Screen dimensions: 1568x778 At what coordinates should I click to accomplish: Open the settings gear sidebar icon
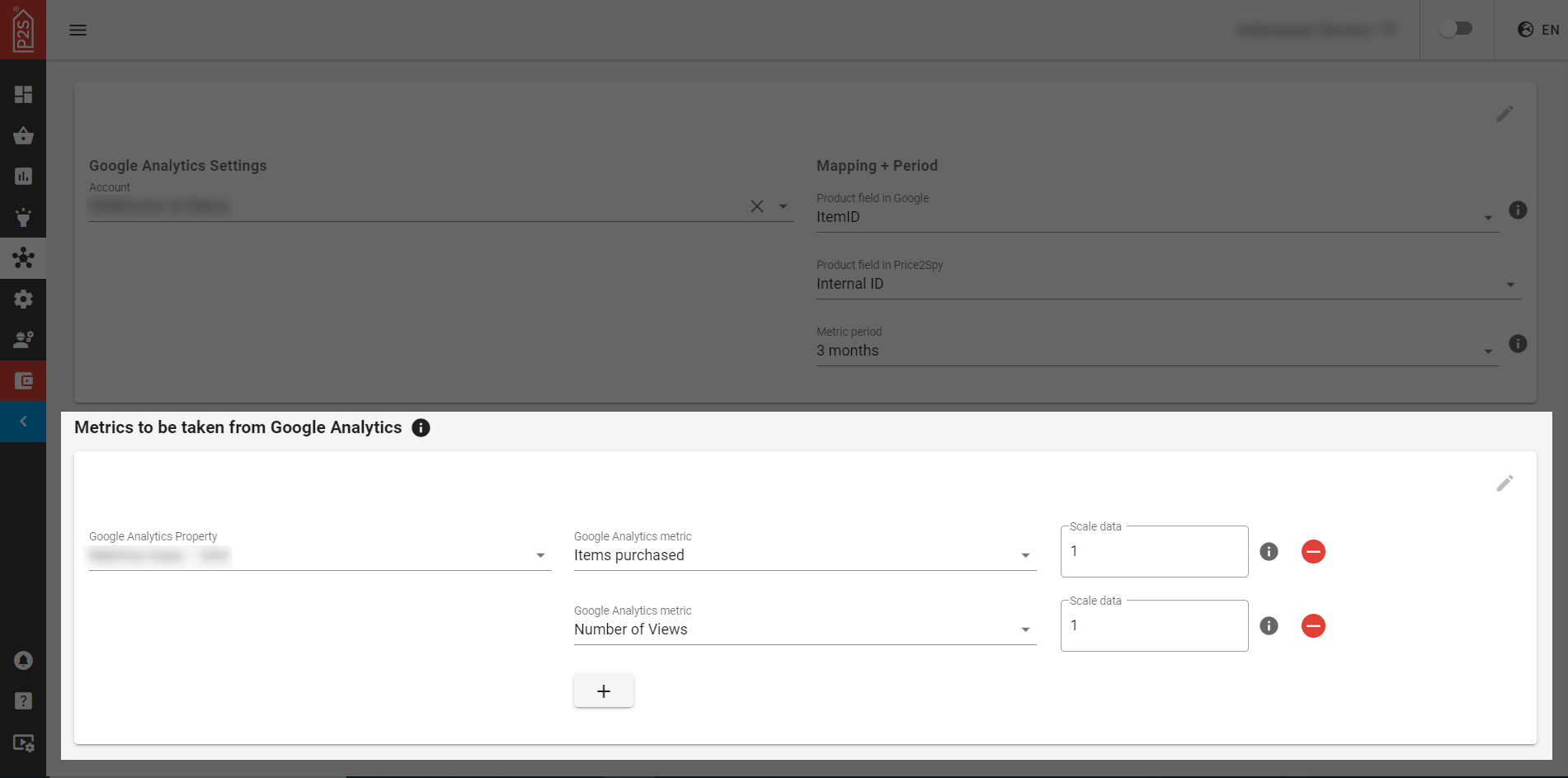23,299
